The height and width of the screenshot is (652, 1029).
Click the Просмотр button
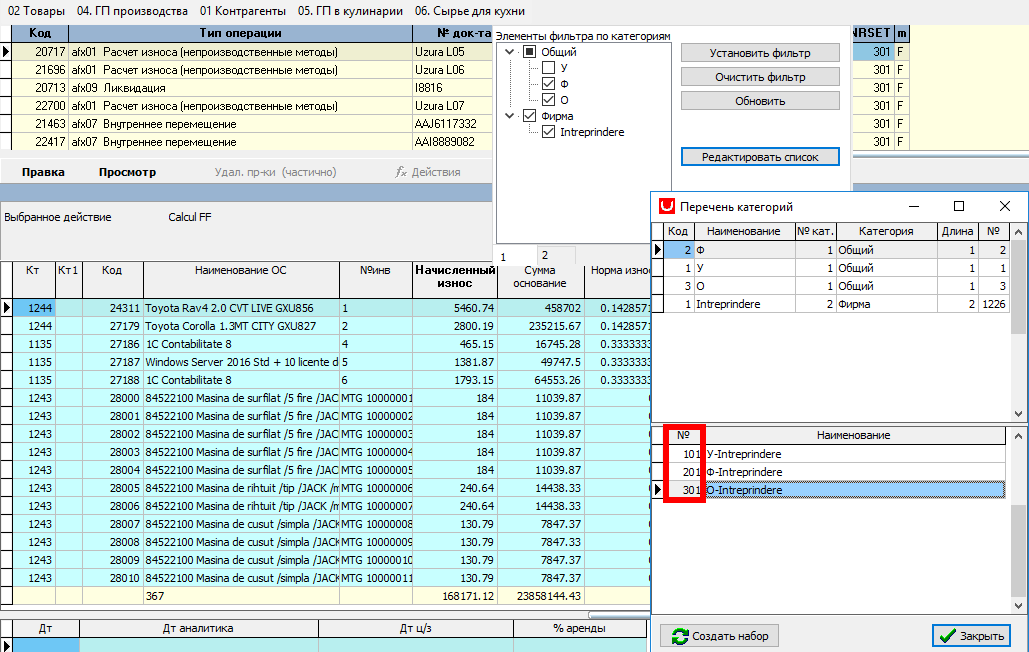pyautogui.click(x=127, y=172)
